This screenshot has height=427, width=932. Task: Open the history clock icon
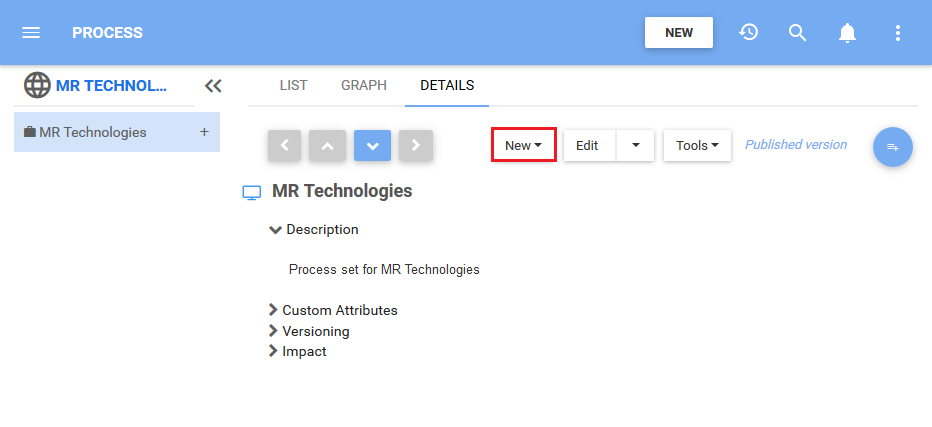click(748, 32)
